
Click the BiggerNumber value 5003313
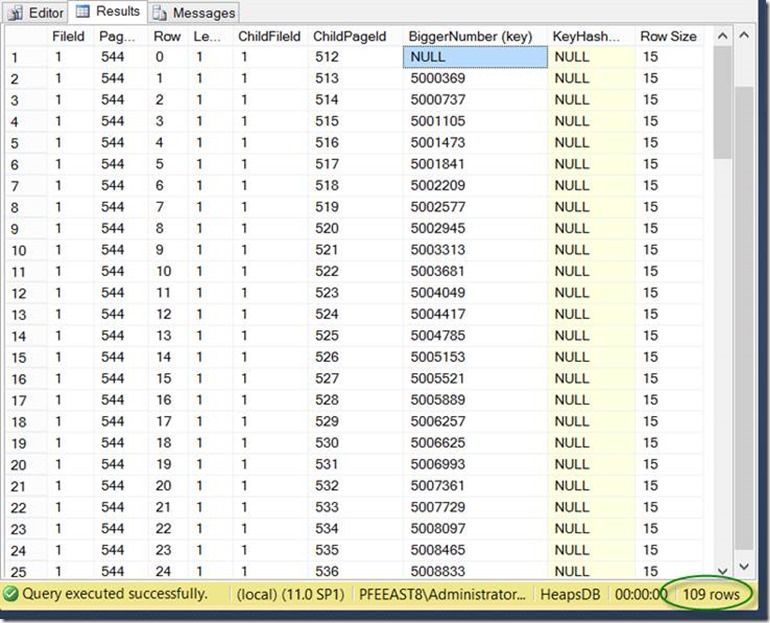[438, 250]
